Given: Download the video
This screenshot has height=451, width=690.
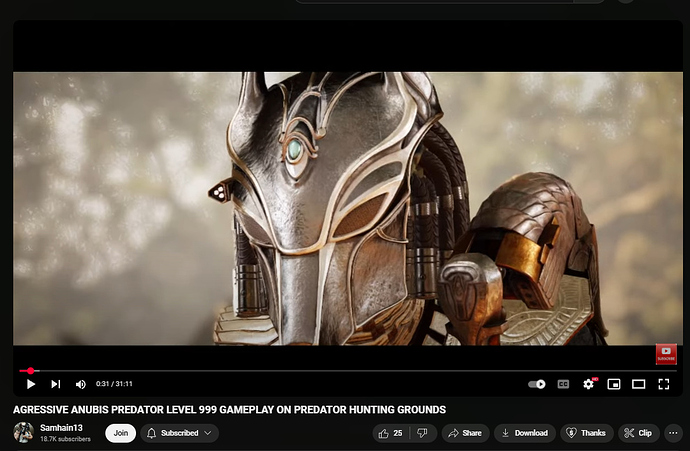Looking at the screenshot, I should pos(525,433).
